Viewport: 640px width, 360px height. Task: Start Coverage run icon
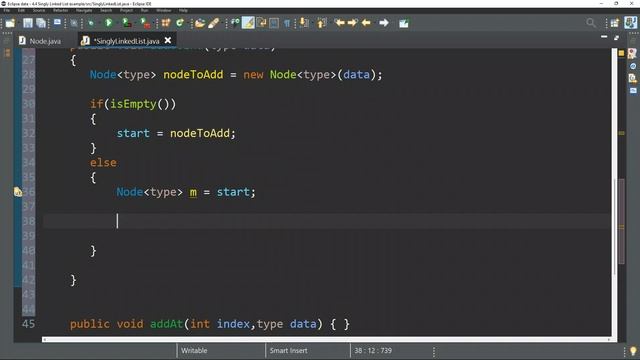[127, 23]
